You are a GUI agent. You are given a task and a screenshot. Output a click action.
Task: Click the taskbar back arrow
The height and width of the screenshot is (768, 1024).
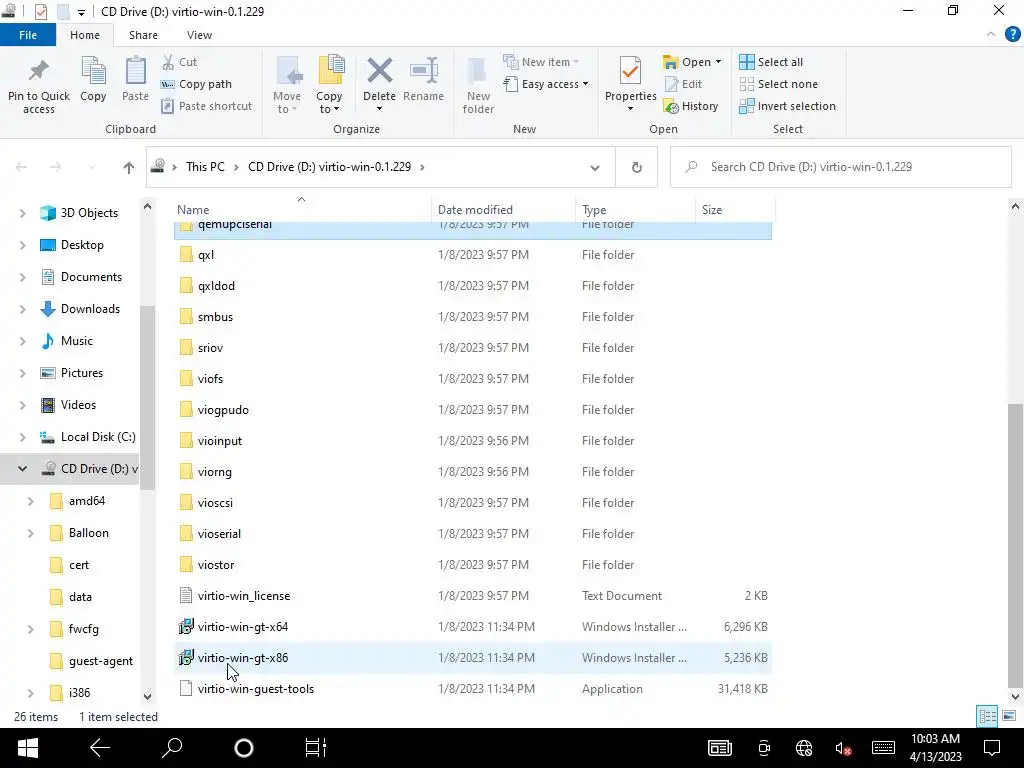[100, 748]
